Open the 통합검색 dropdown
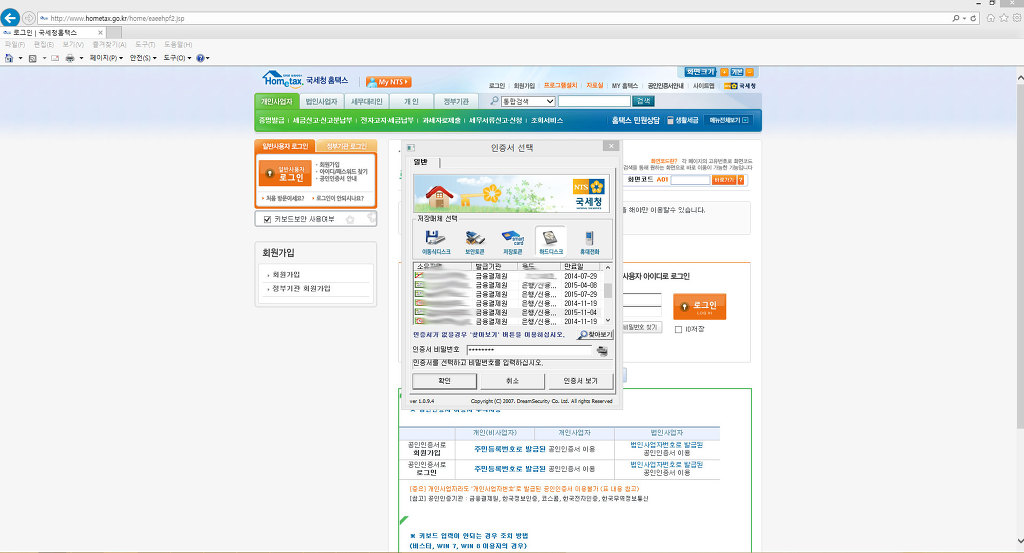This screenshot has height=553, width=1024. tap(528, 101)
